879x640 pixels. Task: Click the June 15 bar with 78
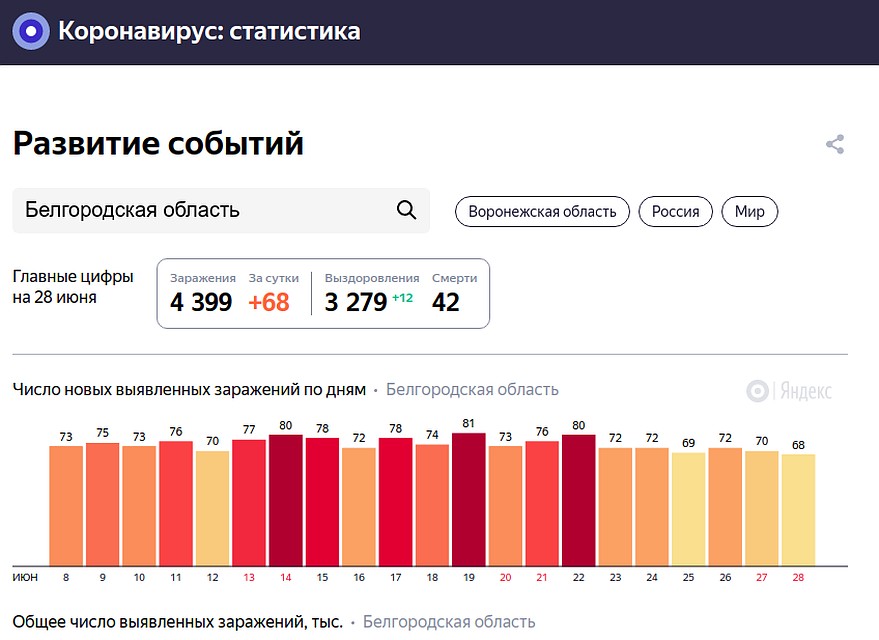[322, 502]
